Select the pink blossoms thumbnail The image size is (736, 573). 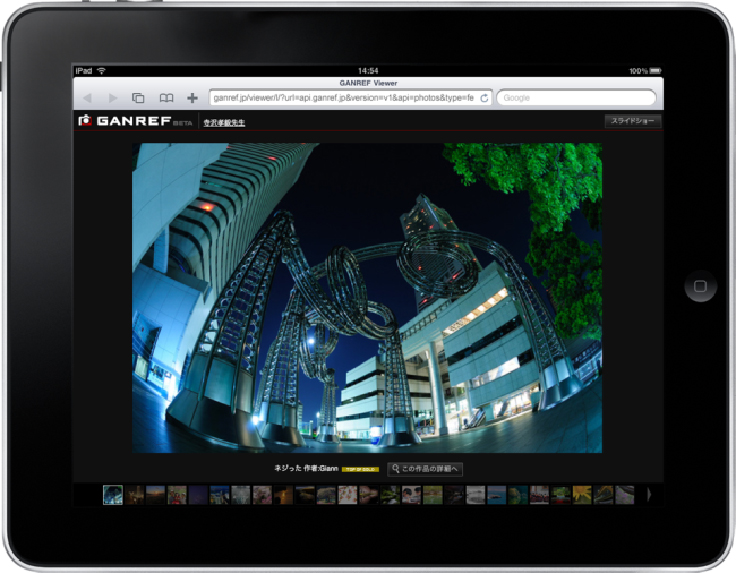[262, 495]
